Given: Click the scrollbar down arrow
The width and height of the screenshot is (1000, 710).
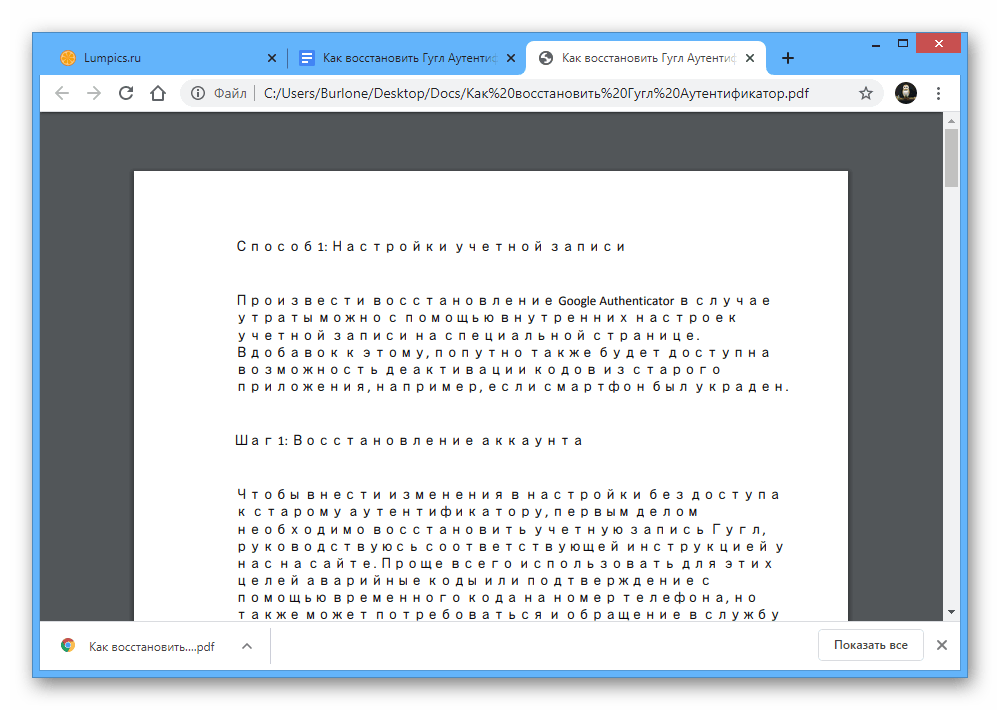Looking at the screenshot, I should pyautogui.click(x=951, y=611).
